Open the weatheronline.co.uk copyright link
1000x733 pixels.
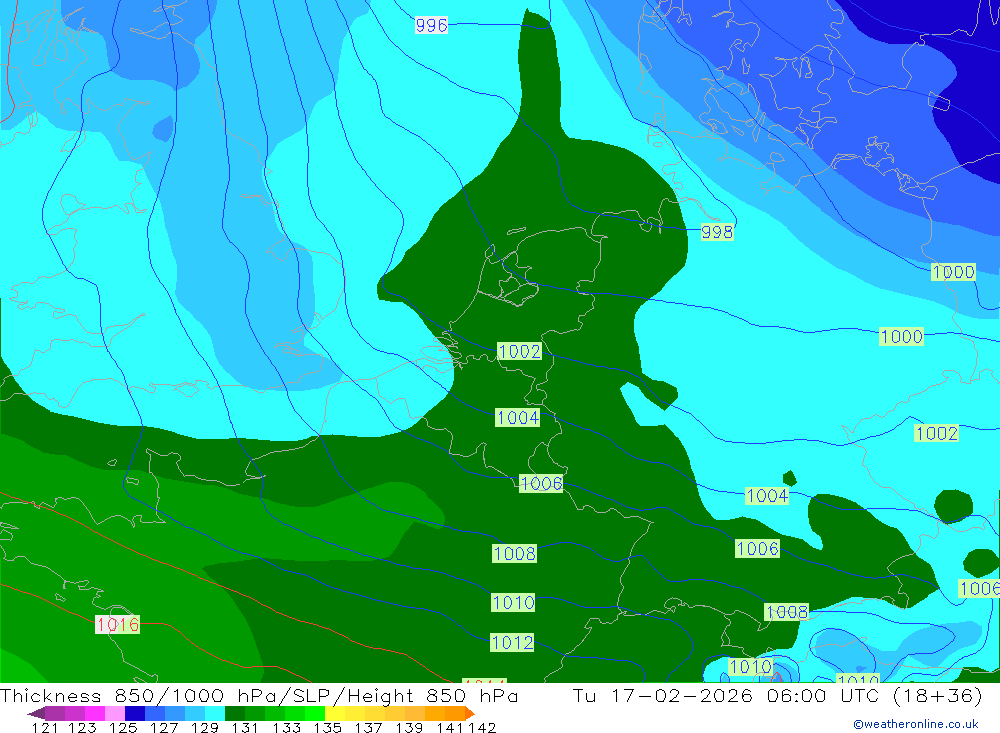(916, 724)
